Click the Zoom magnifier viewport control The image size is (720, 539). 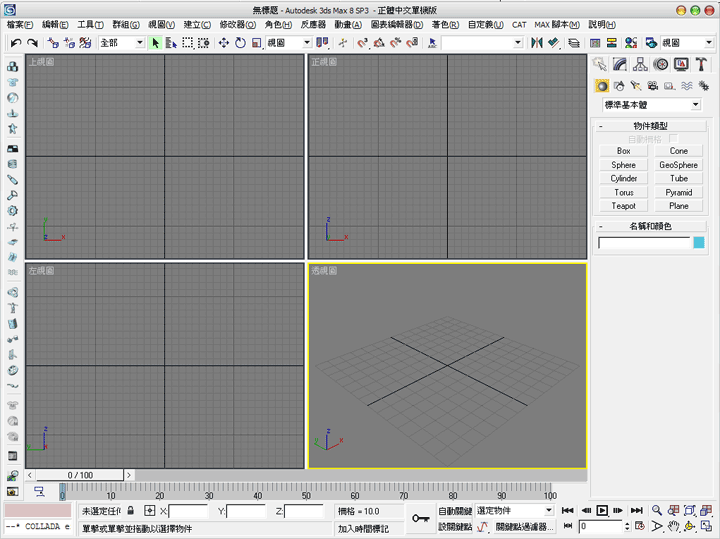tap(657, 510)
